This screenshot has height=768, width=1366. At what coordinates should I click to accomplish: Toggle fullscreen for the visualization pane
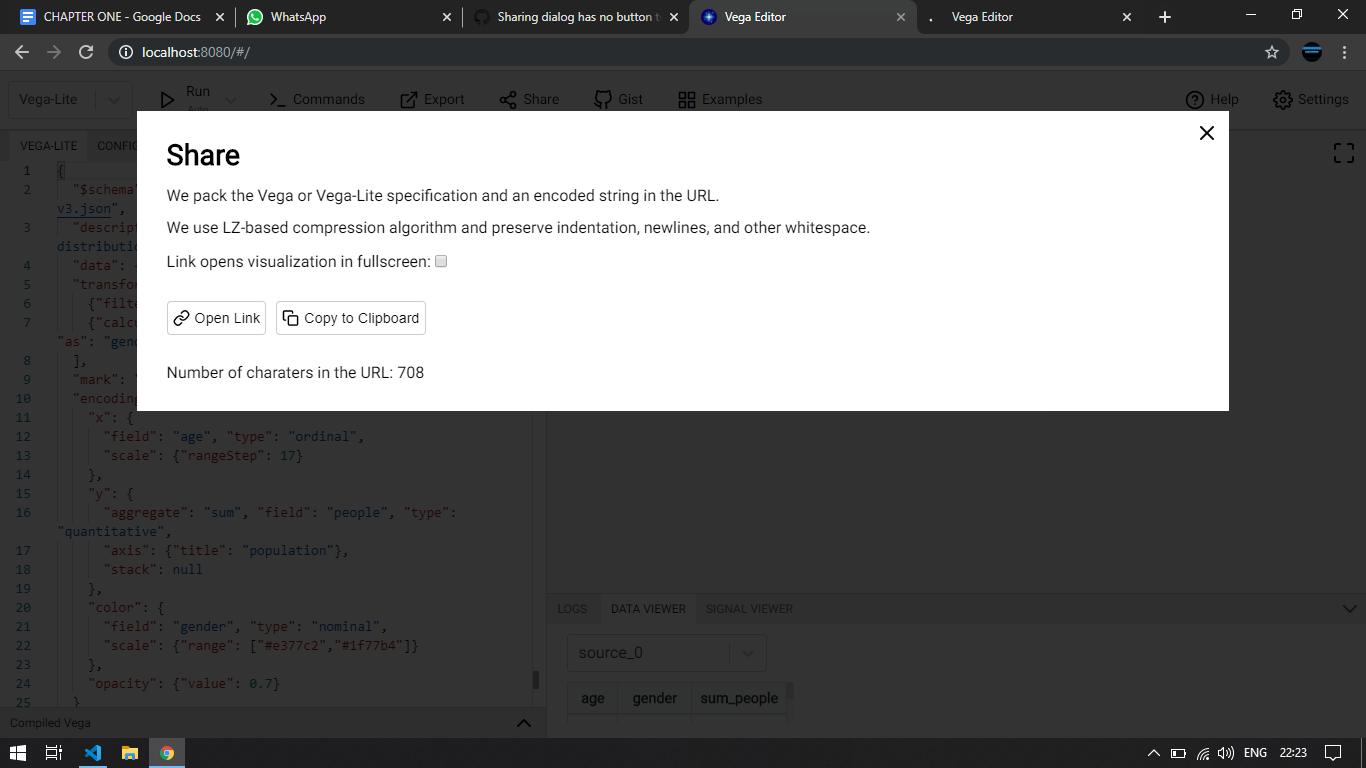tap(1344, 152)
